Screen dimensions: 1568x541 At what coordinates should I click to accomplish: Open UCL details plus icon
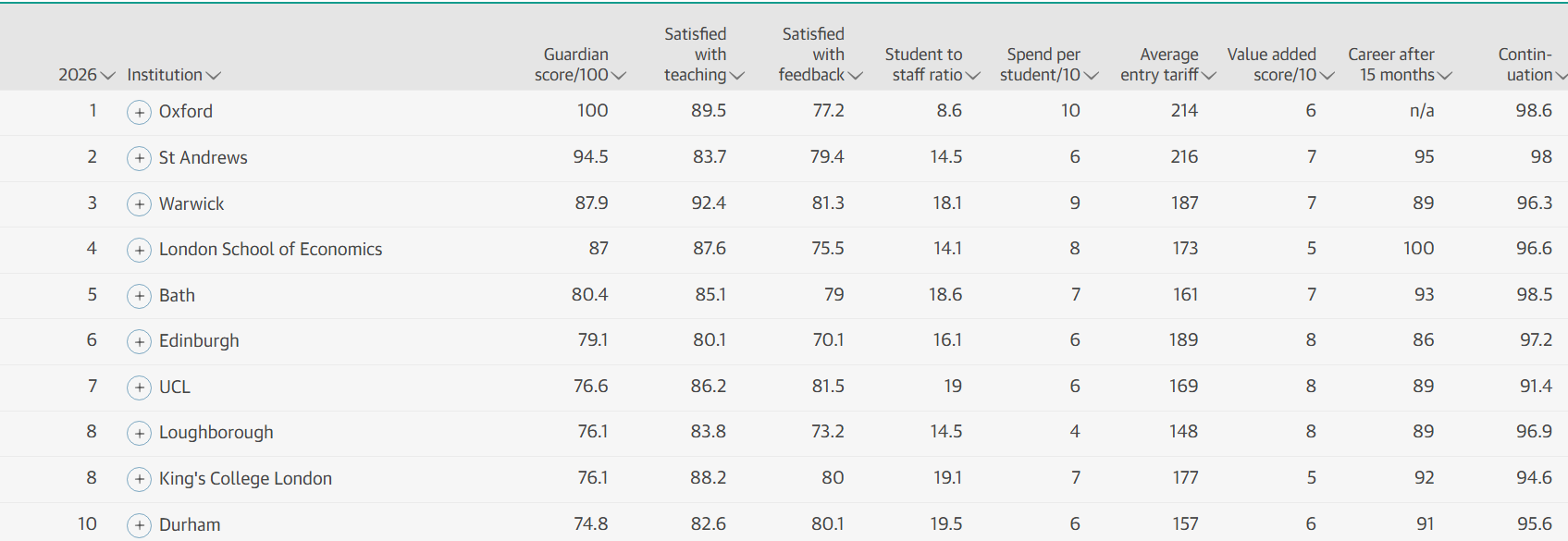tap(139, 387)
